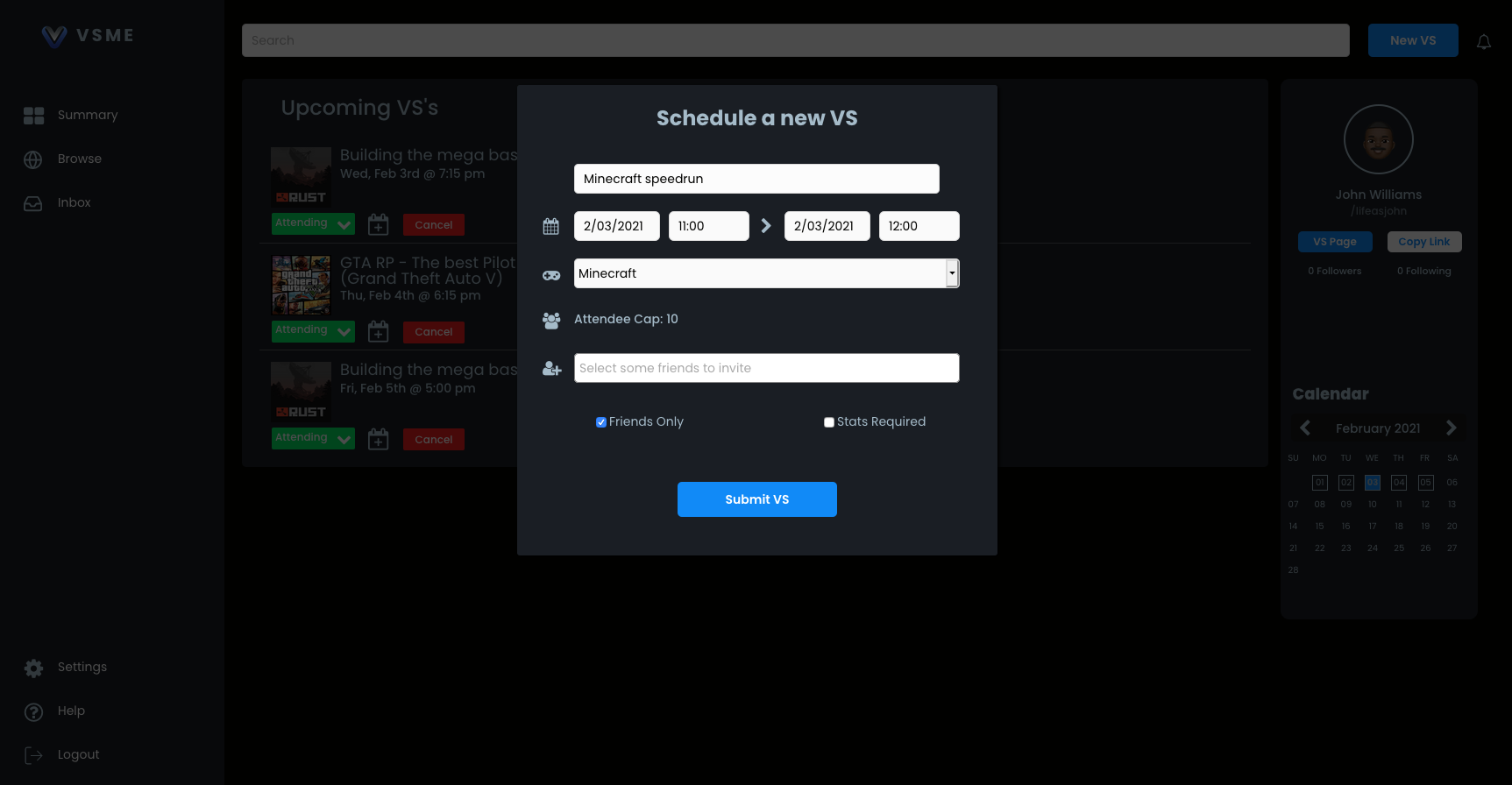Toggle the Friends Only checkbox

601,422
